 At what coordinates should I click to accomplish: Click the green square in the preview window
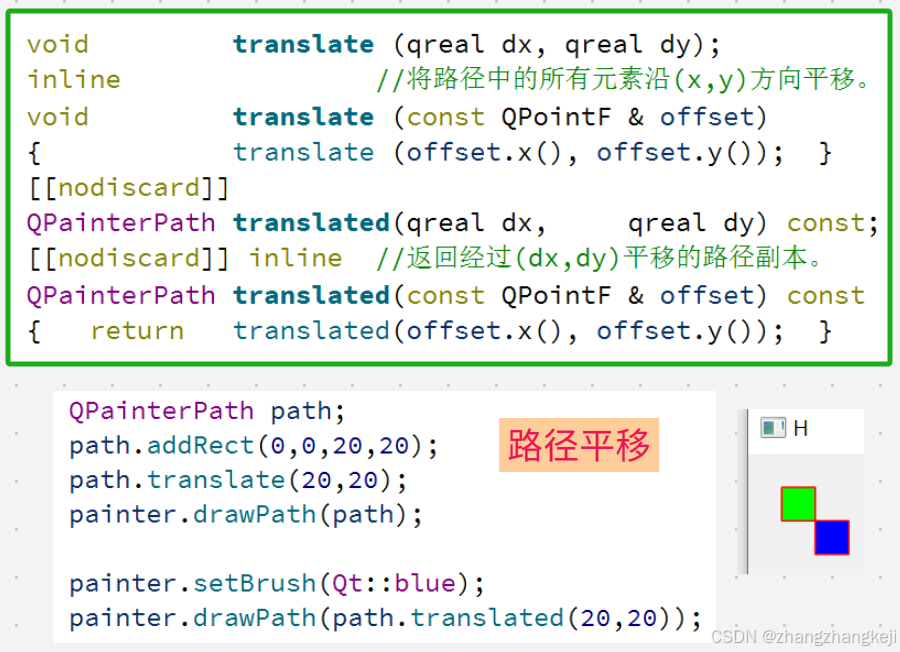pyautogui.click(x=798, y=504)
